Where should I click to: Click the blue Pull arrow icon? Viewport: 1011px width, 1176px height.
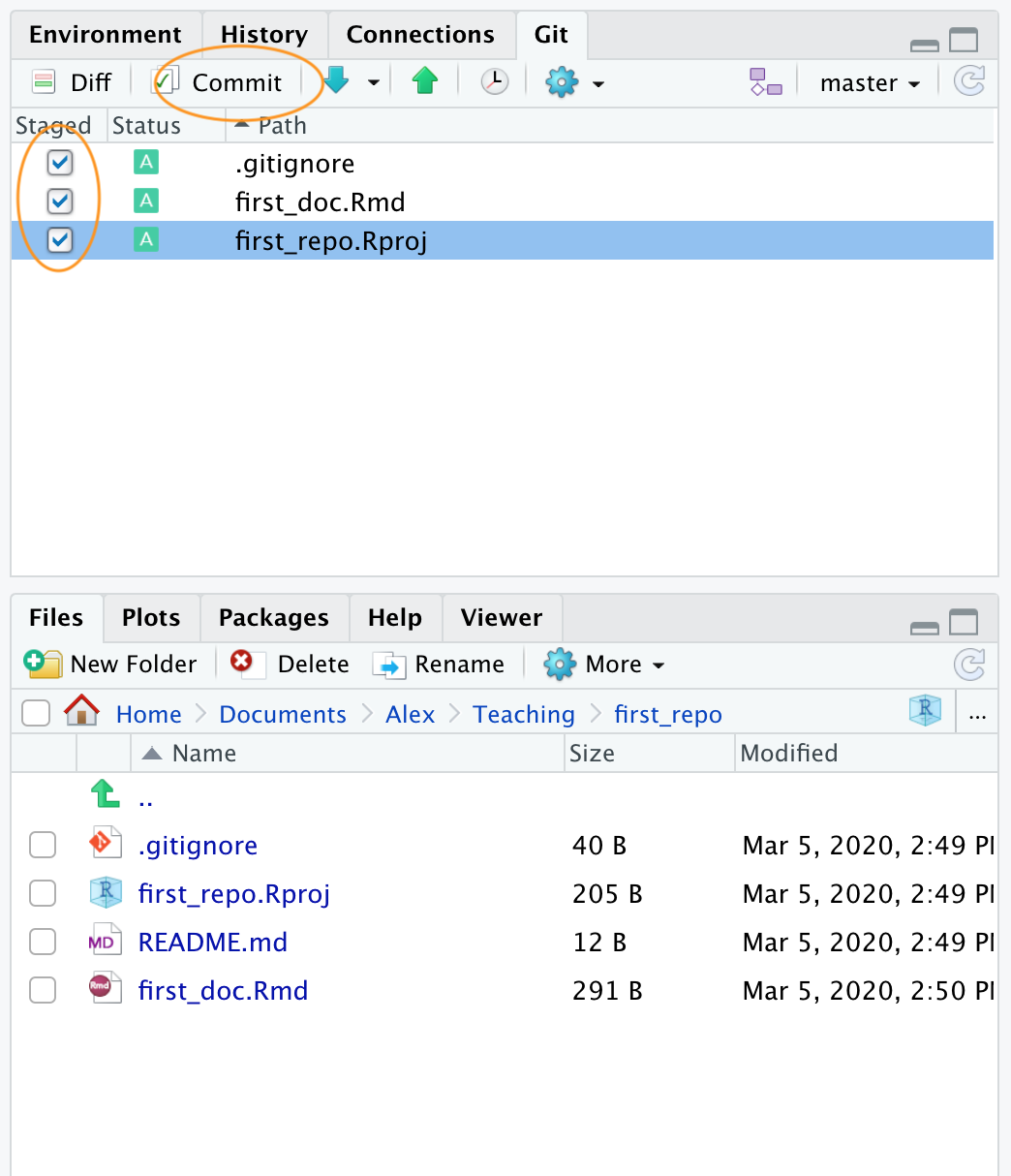pyautogui.click(x=336, y=82)
